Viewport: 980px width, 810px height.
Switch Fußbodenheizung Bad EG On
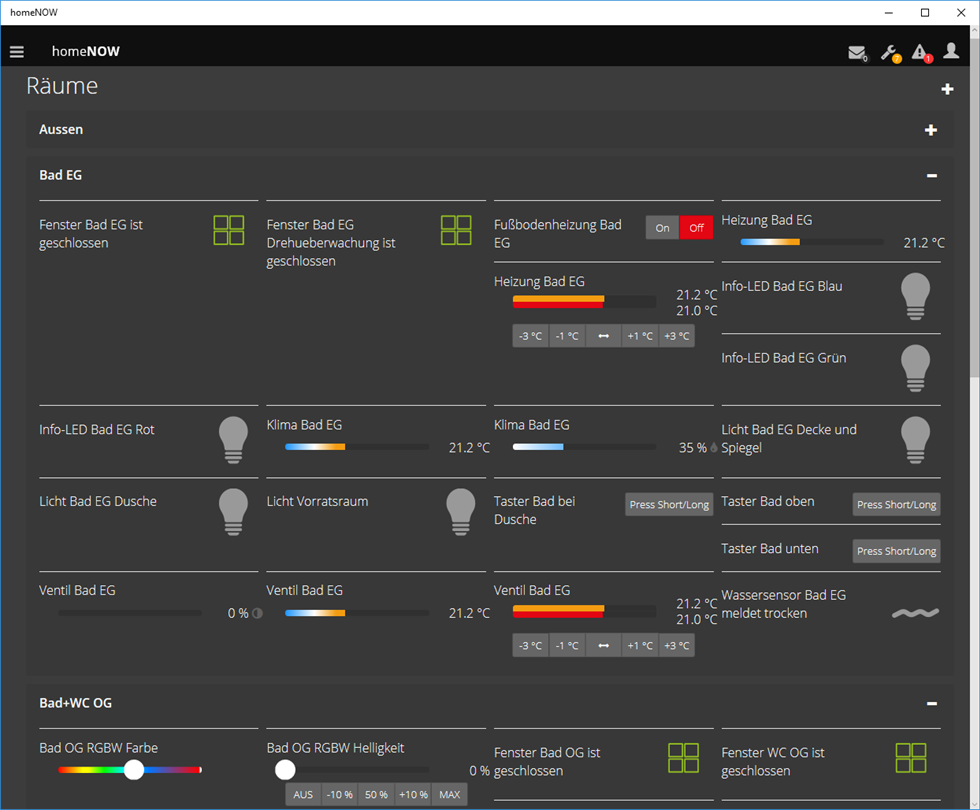click(x=662, y=228)
